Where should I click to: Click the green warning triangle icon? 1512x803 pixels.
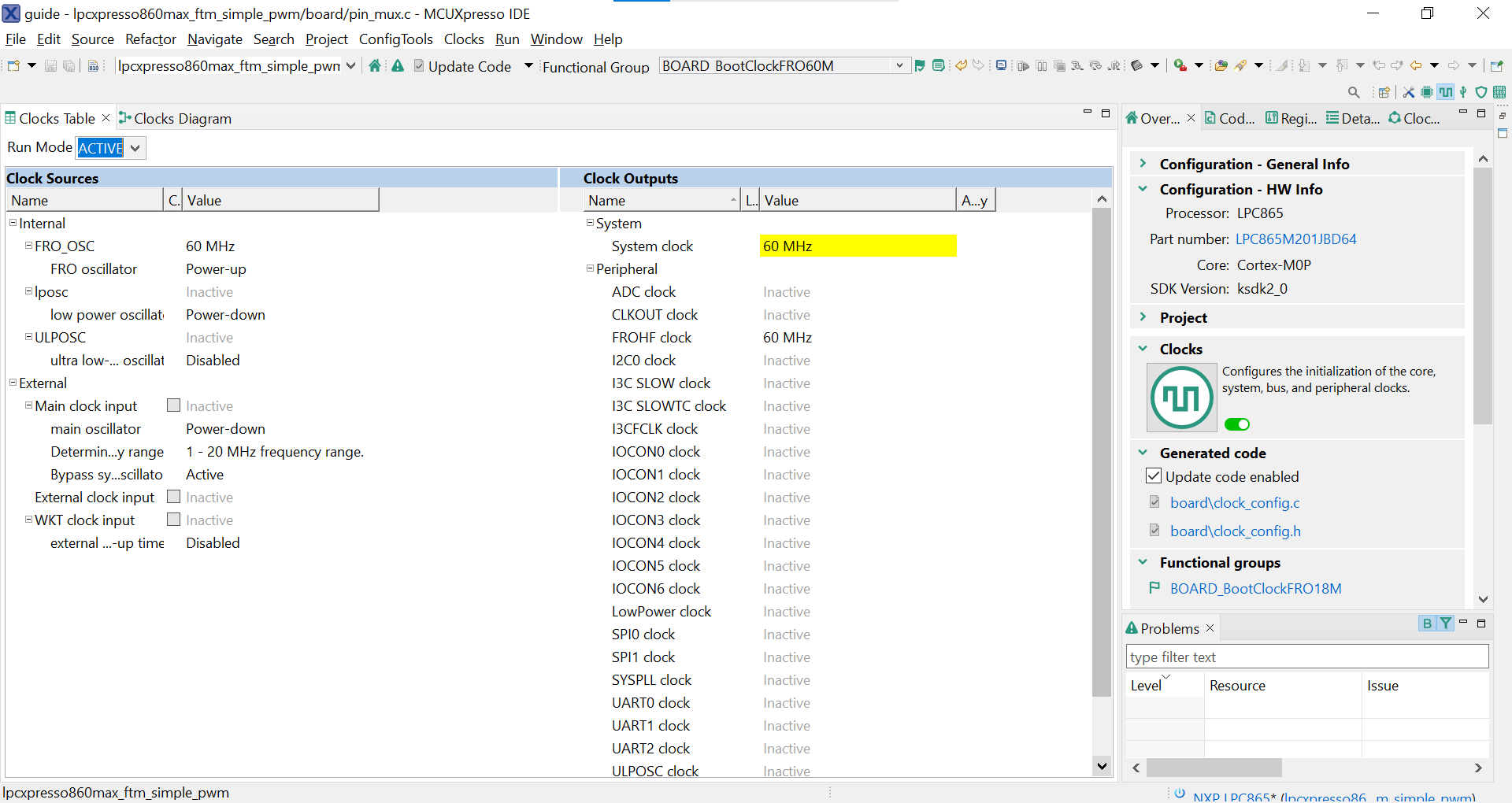pos(398,66)
